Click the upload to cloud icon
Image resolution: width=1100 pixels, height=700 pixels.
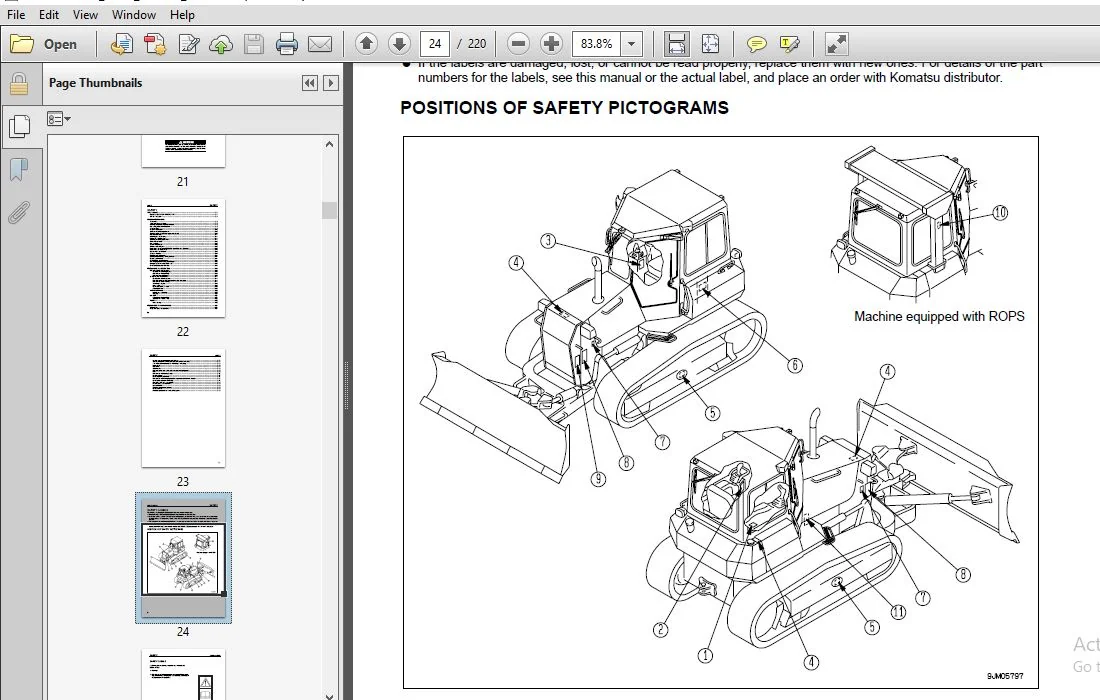pos(221,44)
